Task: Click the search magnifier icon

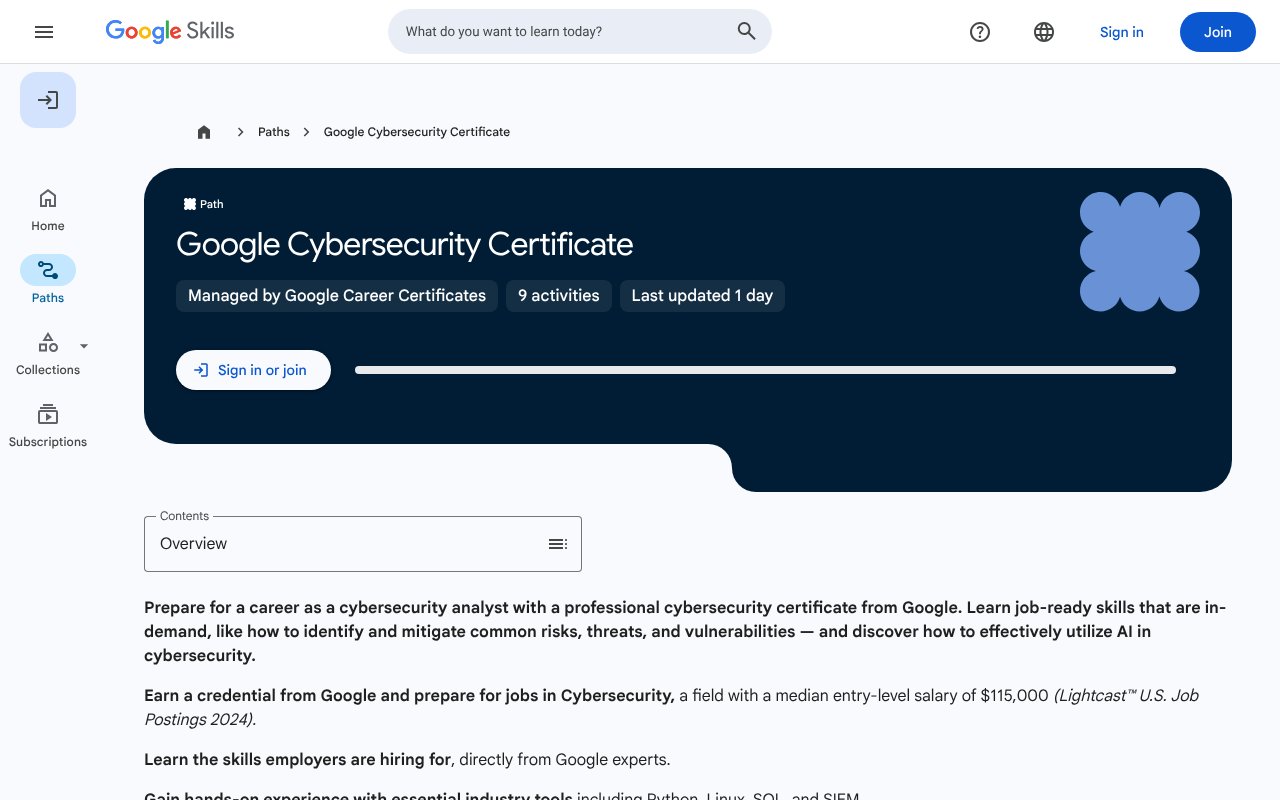Action: tap(746, 32)
